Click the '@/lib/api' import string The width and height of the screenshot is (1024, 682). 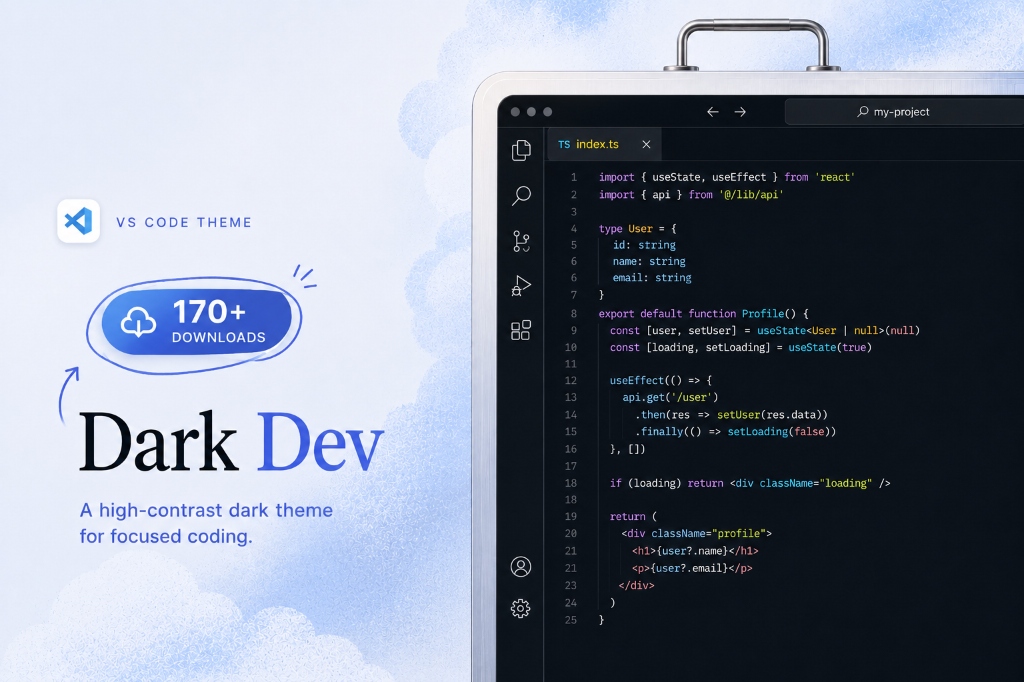coord(751,195)
